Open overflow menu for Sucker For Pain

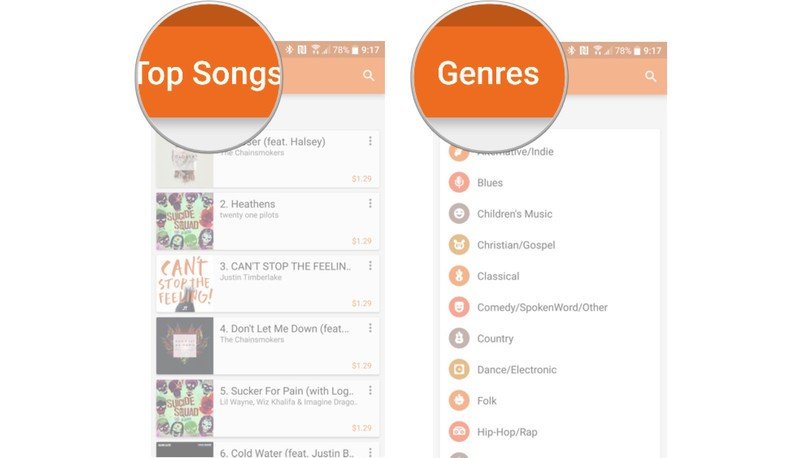370,390
